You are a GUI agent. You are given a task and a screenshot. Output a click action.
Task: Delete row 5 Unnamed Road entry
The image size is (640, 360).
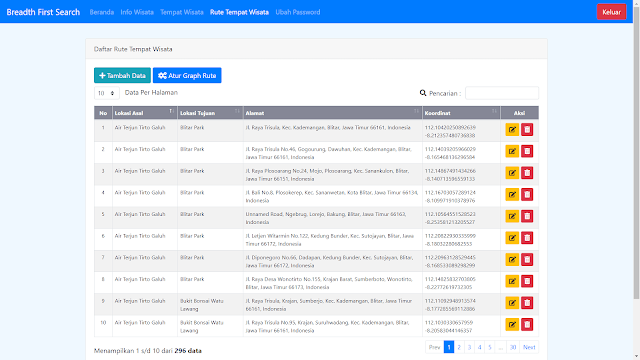click(x=527, y=216)
